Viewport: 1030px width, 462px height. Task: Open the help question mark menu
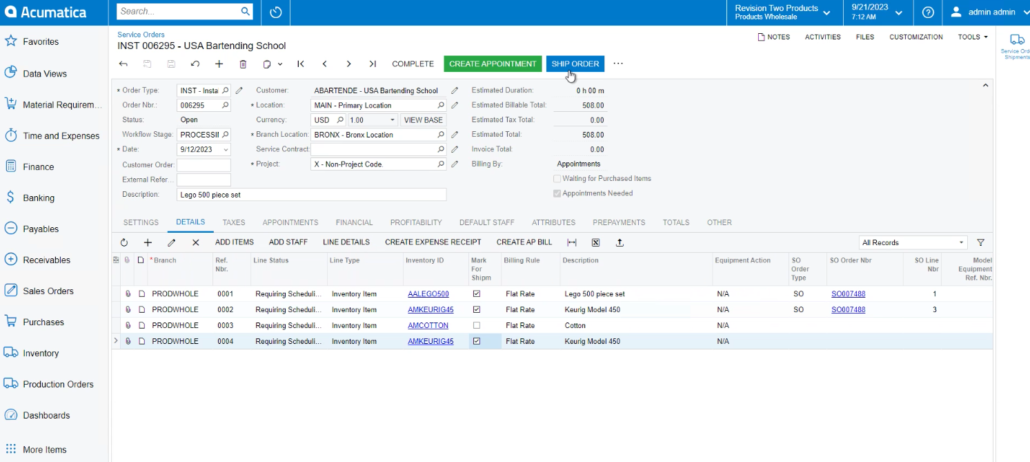click(x=928, y=12)
